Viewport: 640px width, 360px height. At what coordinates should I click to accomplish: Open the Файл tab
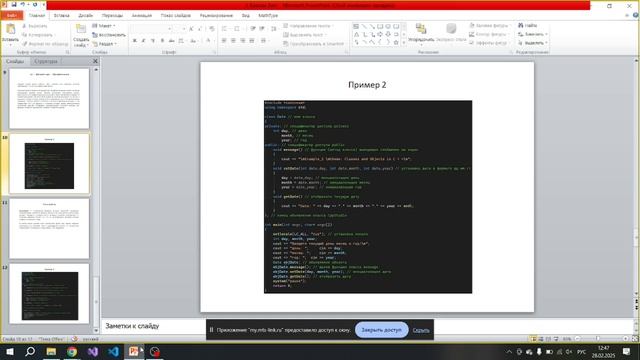point(12,16)
